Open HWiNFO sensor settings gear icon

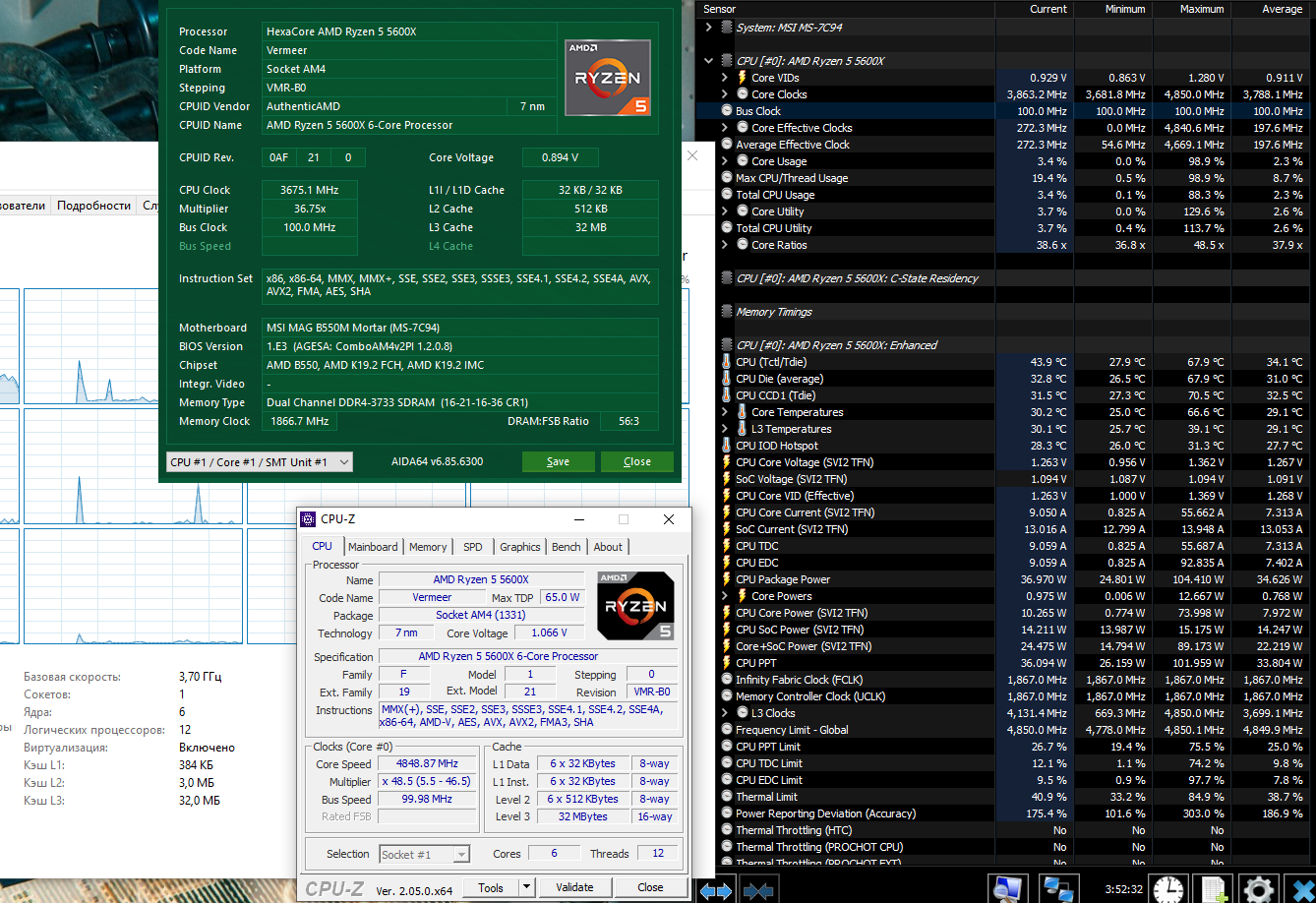[1260, 888]
